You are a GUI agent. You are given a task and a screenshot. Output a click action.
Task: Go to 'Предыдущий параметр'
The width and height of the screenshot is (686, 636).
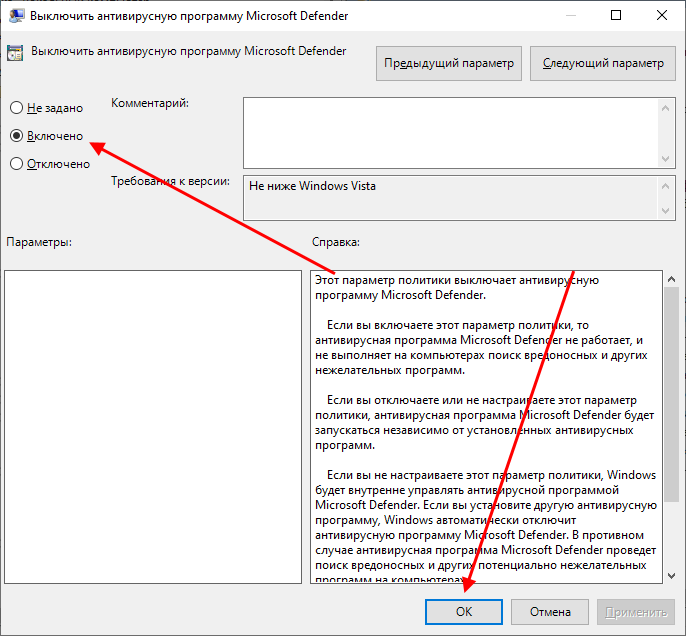point(448,63)
